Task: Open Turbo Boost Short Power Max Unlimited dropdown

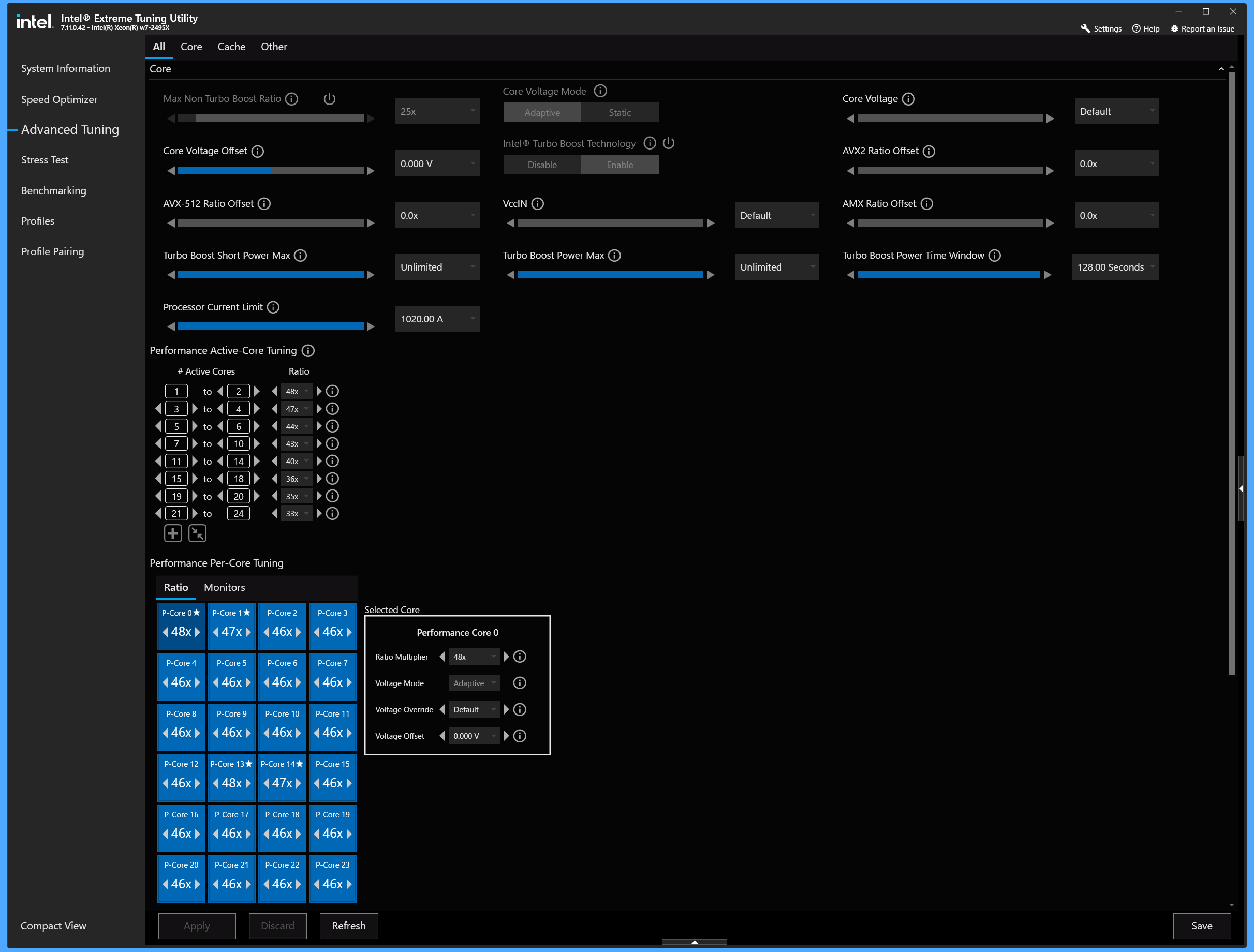Action: [437, 267]
